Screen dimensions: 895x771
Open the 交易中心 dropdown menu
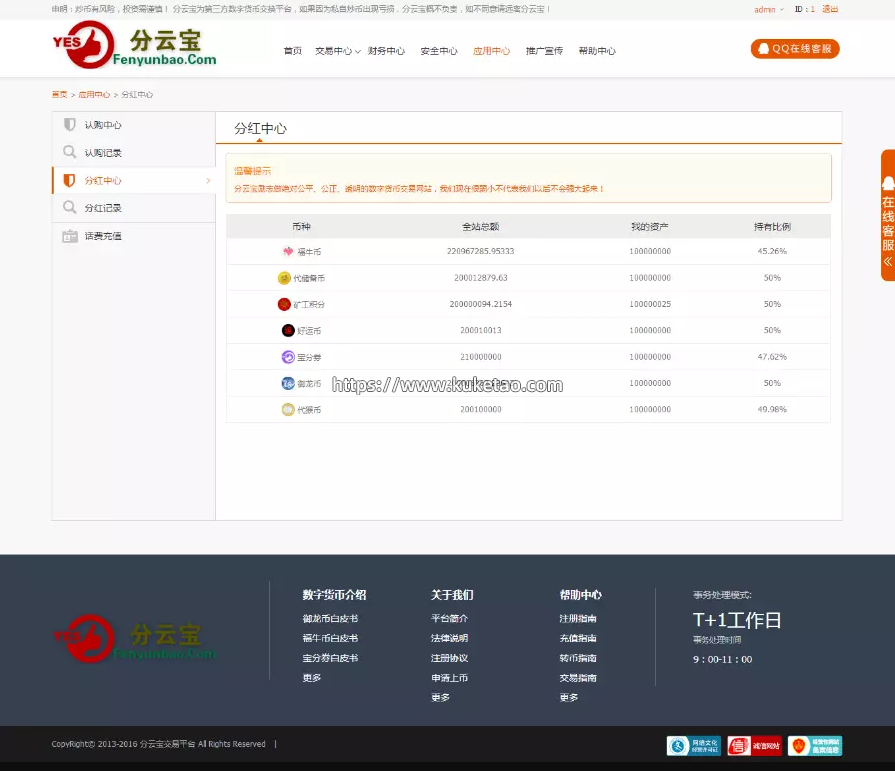[337, 51]
